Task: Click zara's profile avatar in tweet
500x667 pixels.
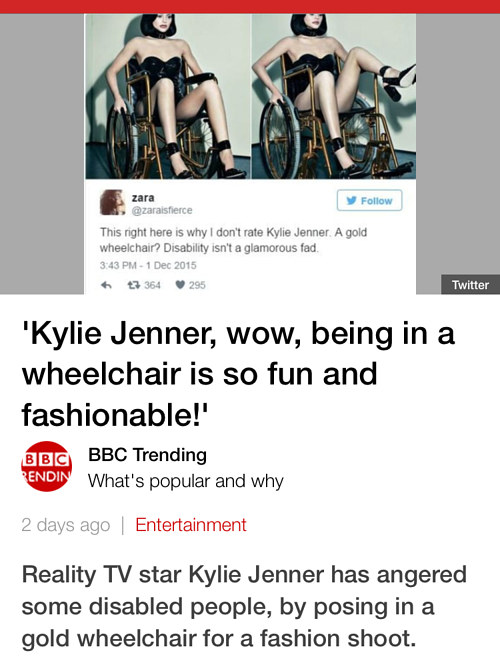Action: tap(112, 202)
